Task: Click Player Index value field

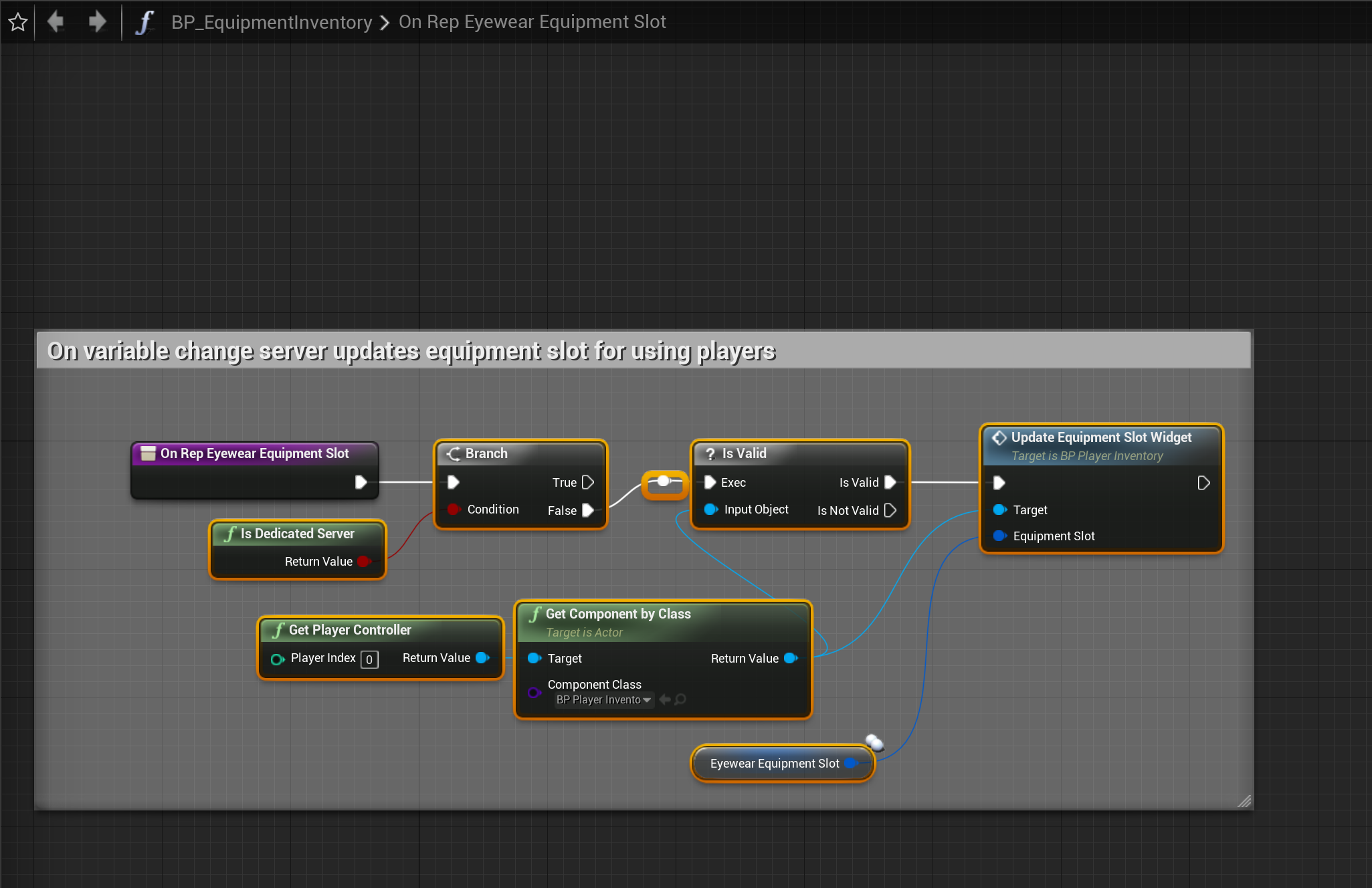Action: tap(369, 659)
